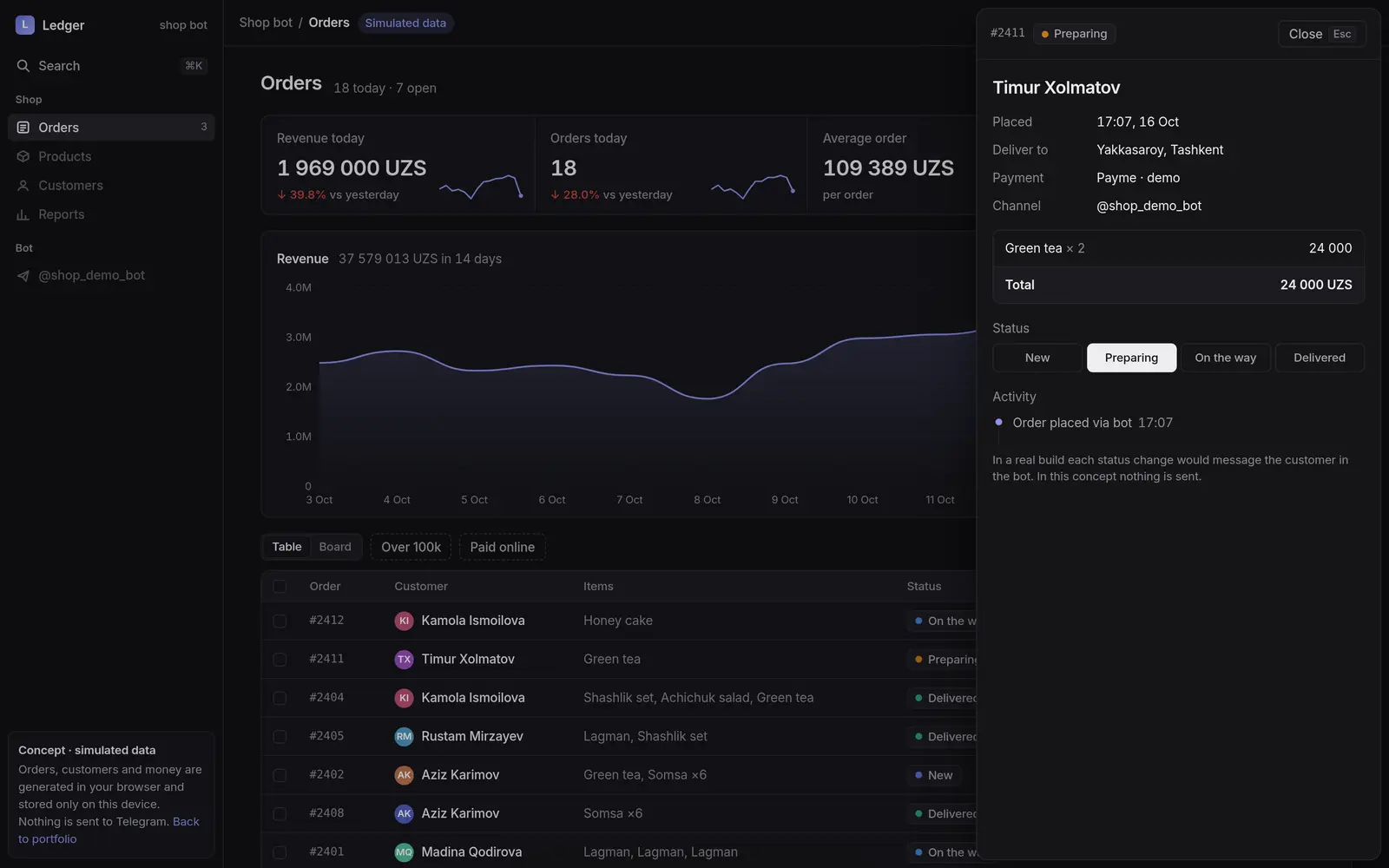Click order number #2401
Image resolution: width=1389 pixels, height=868 pixels.
tap(326, 852)
